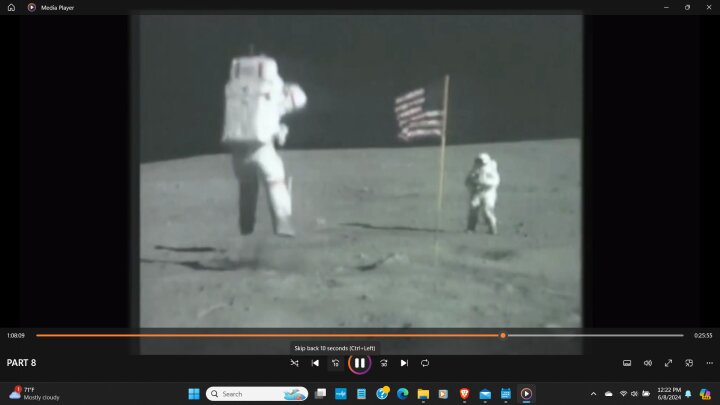Pause the video
This screenshot has height=405, width=720.
[x=360, y=363]
